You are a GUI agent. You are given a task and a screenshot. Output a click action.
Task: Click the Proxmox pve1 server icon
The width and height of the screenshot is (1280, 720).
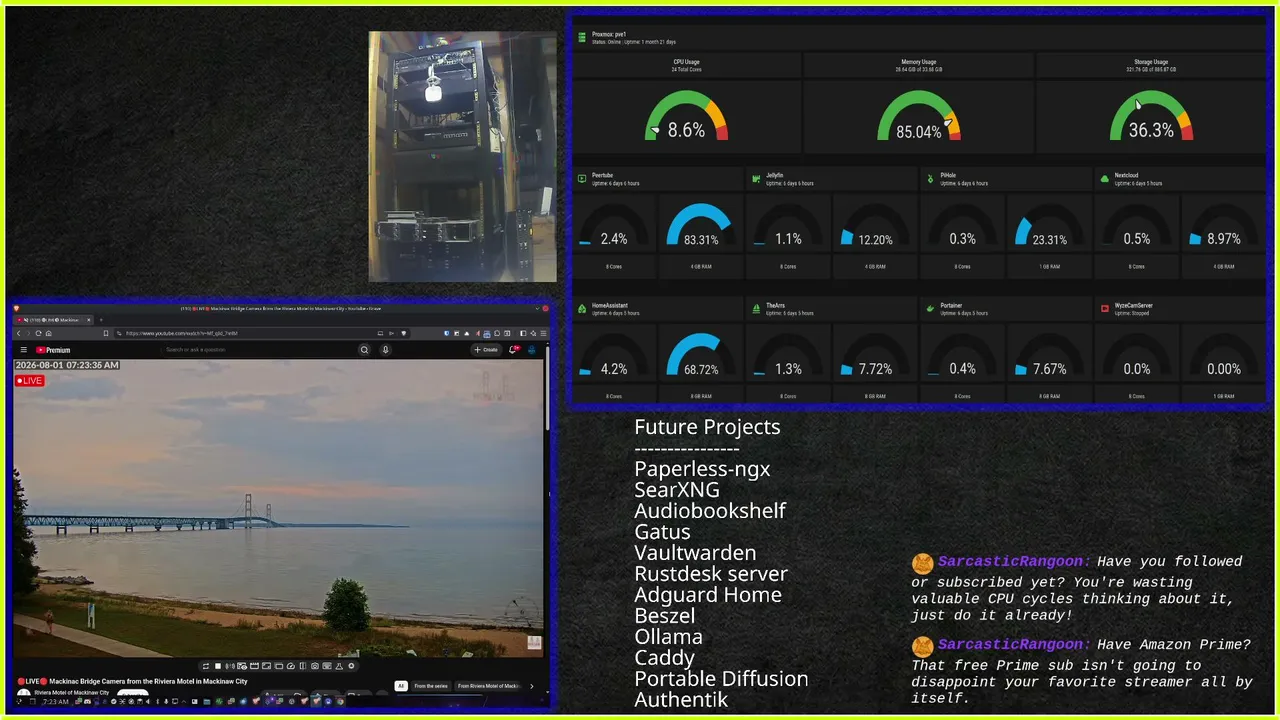coord(580,37)
